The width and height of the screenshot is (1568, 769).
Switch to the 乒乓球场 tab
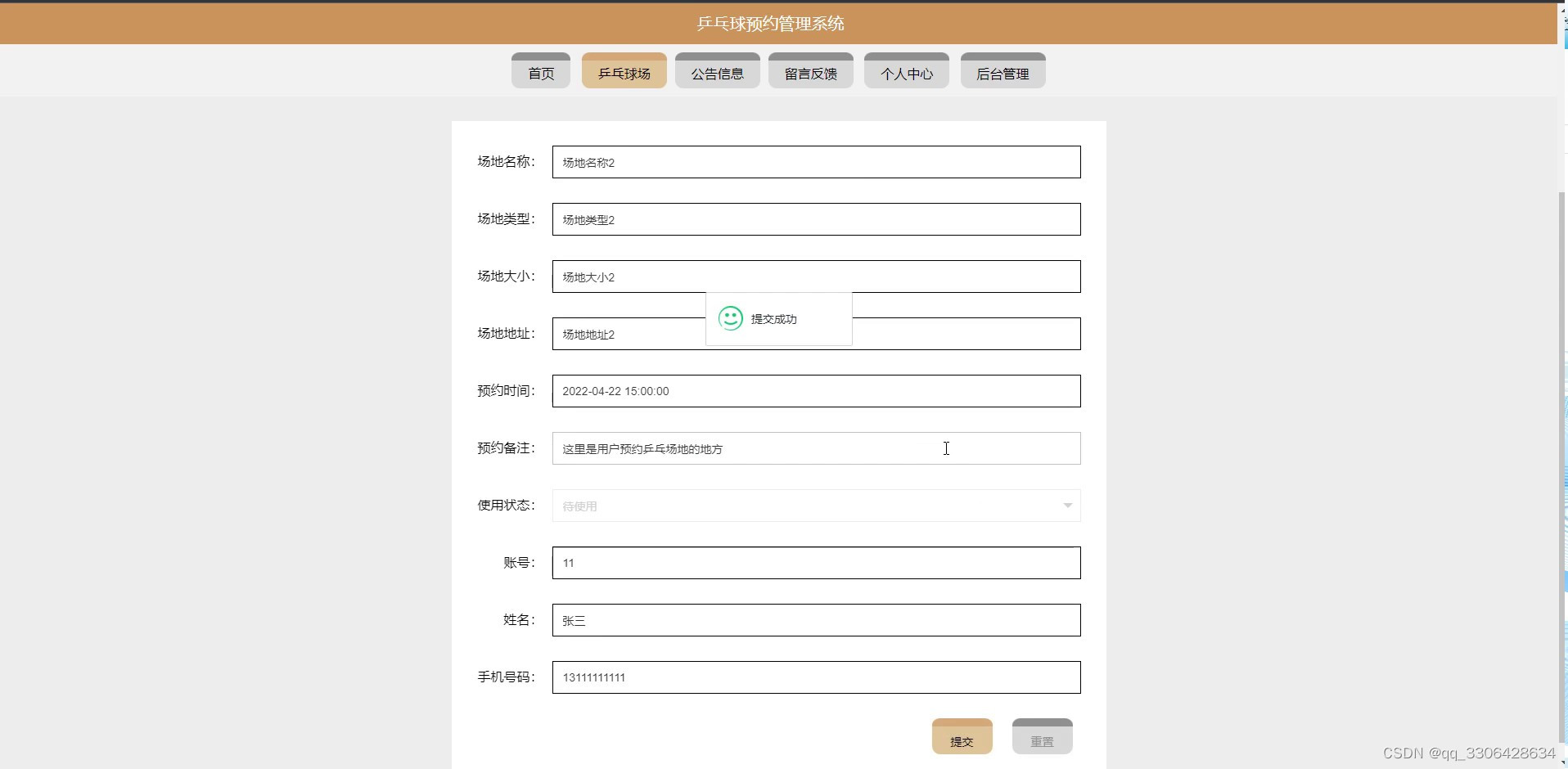click(x=624, y=71)
